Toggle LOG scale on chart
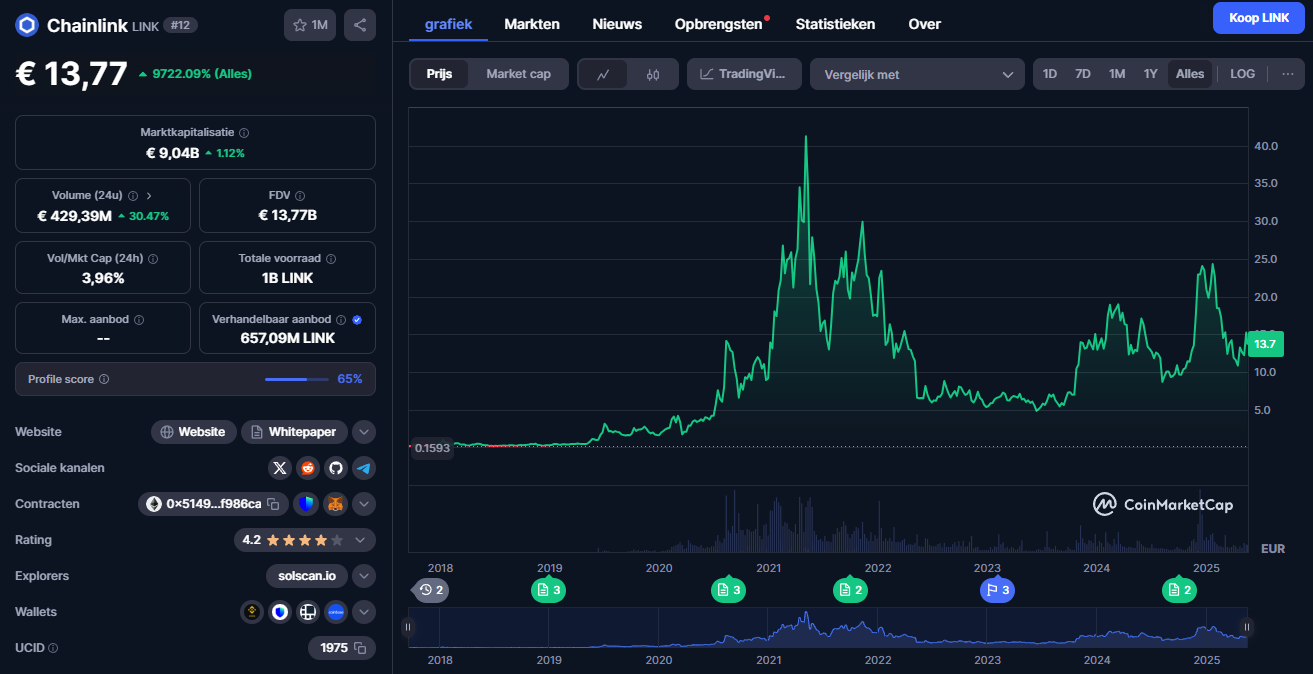The width and height of the screenshot is (1313, 674). 1243,74
